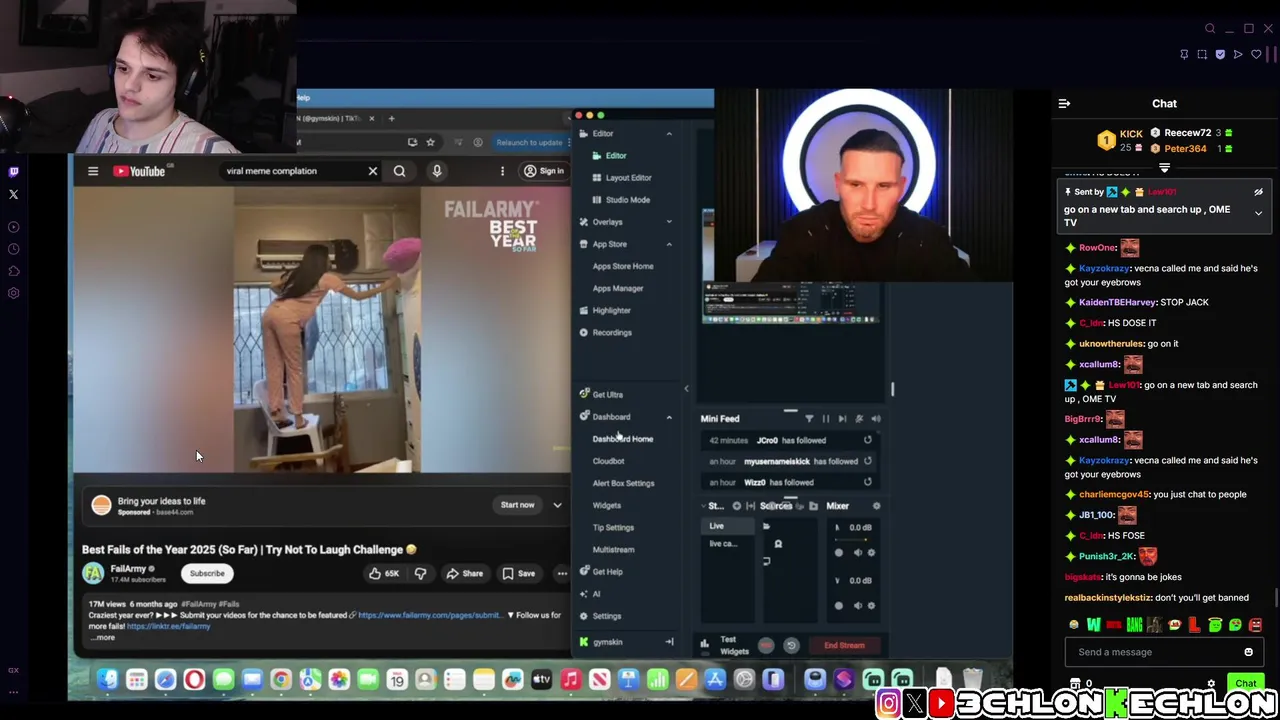Screen dimensions: 1280x720
Task: Expand the sponsored ad chevron
Action: (x=557, y=505)
